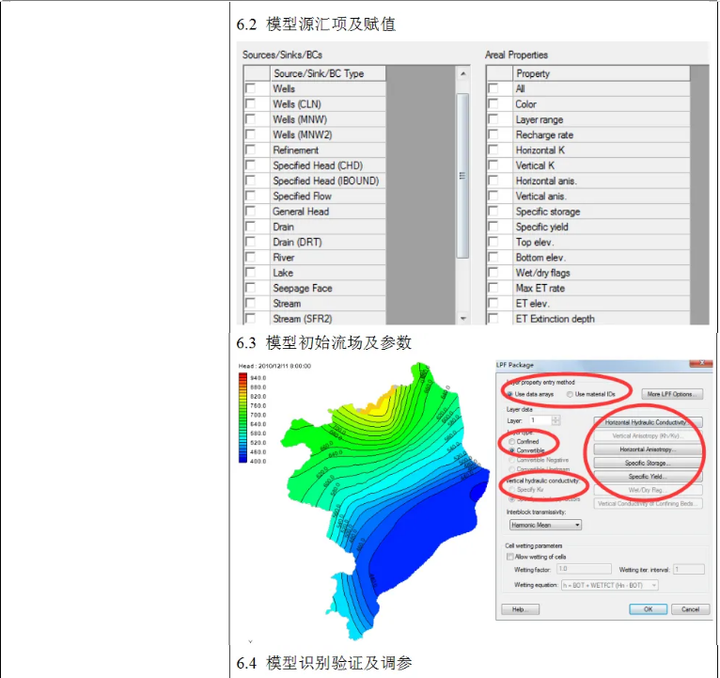Open the Wetting equation dropdown
This screenshot has height=678, width=720.
609,585
